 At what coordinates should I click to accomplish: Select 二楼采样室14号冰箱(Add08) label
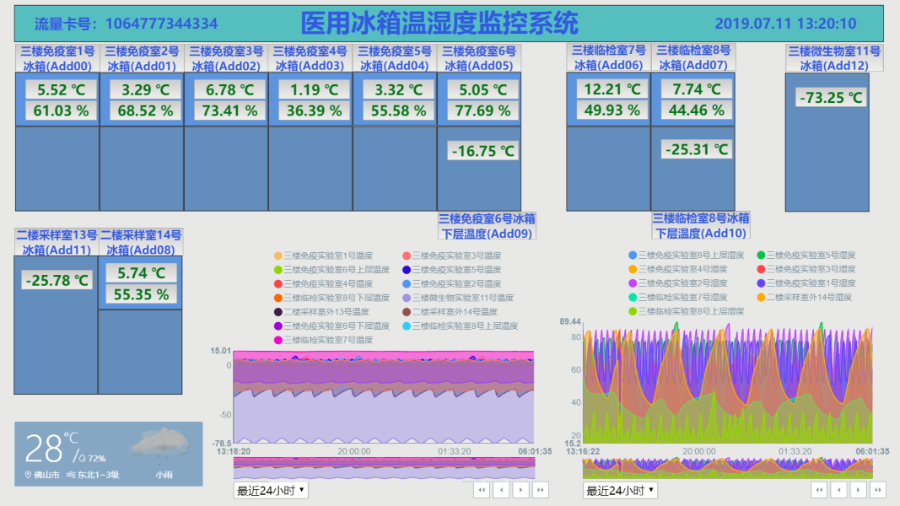pyautogui.click(x=141, y=243)
